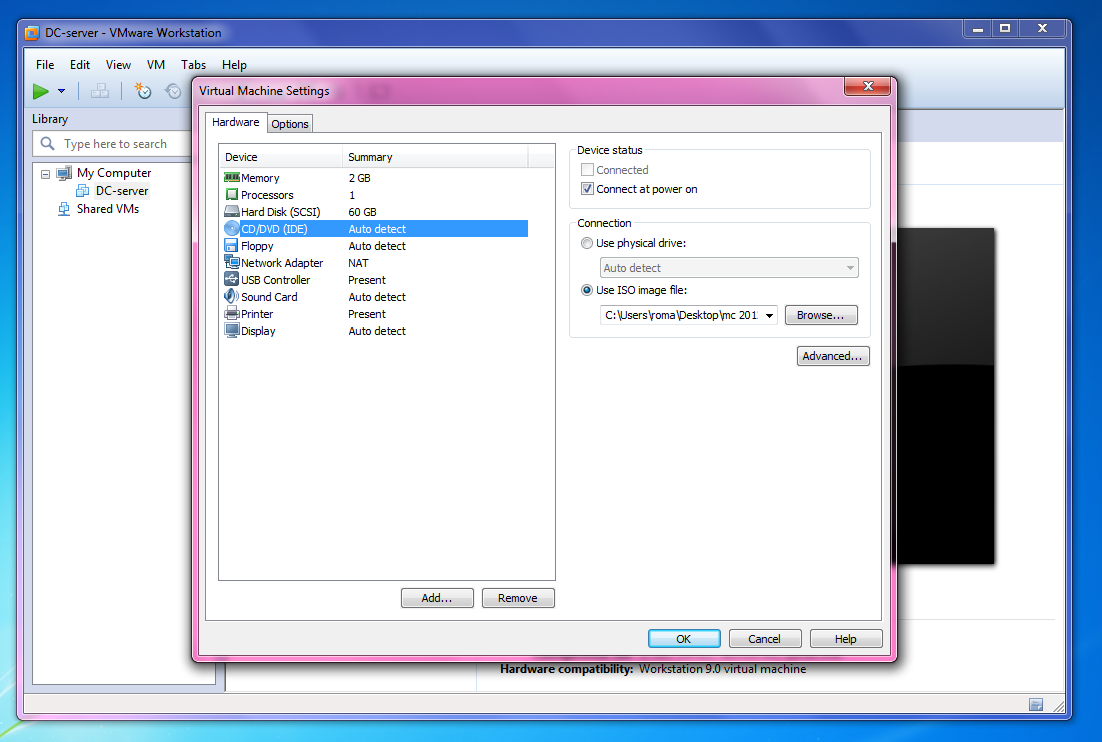Image resolution: width=1102 pixels, height=742 pixels.
Task: Select the Sound Card Auto detect summary
Action: click(x=377, y=297)
